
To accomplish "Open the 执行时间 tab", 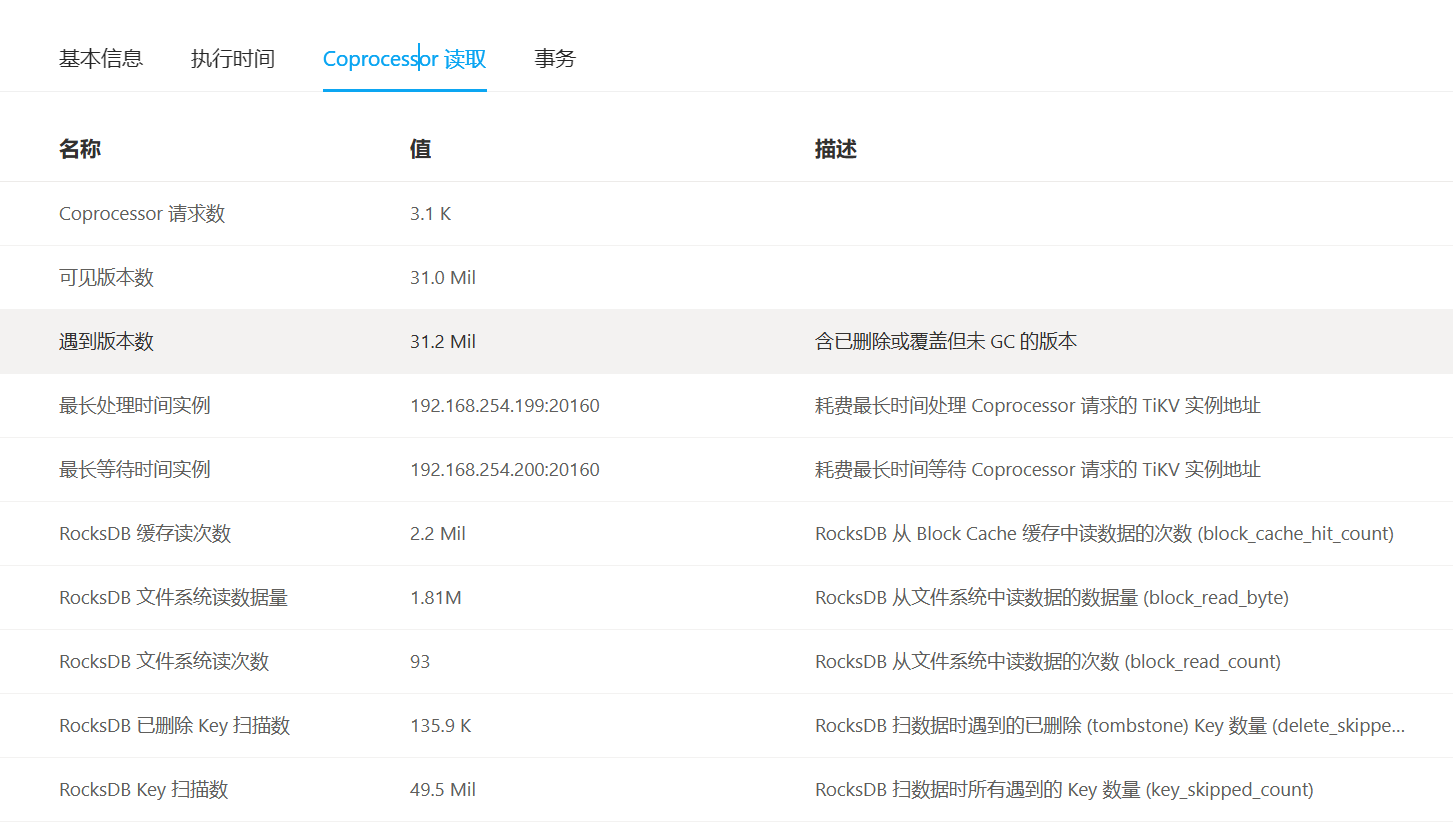I will point(233,59).
